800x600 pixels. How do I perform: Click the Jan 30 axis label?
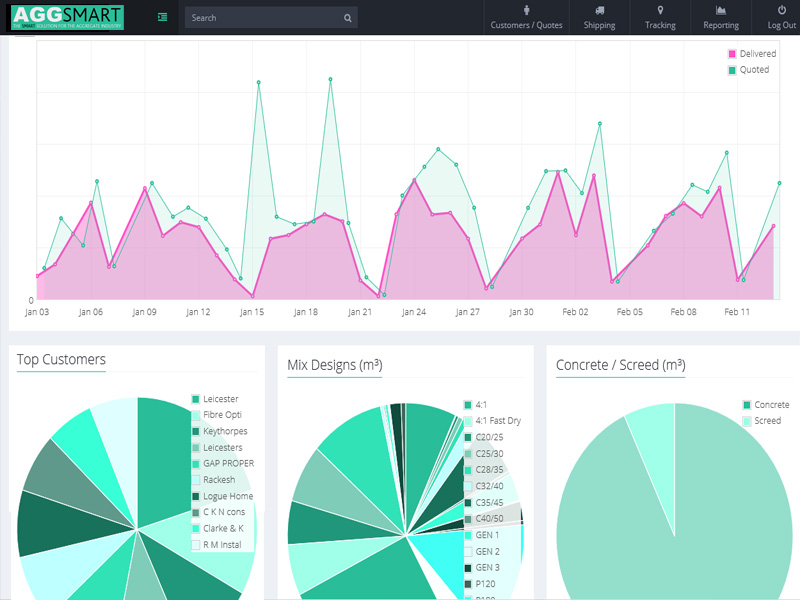pos(521,312)
